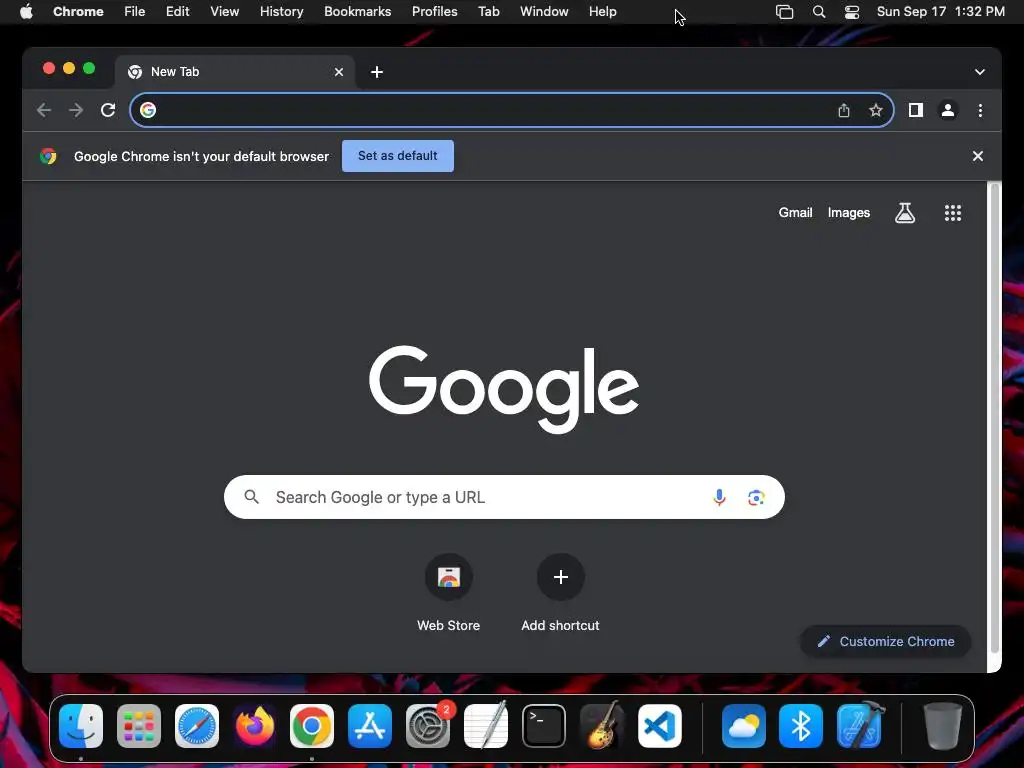The width and height of the screenshot is (1024, 768).
Task: Go forward using the forward arrow
Action: click(76, 110)
